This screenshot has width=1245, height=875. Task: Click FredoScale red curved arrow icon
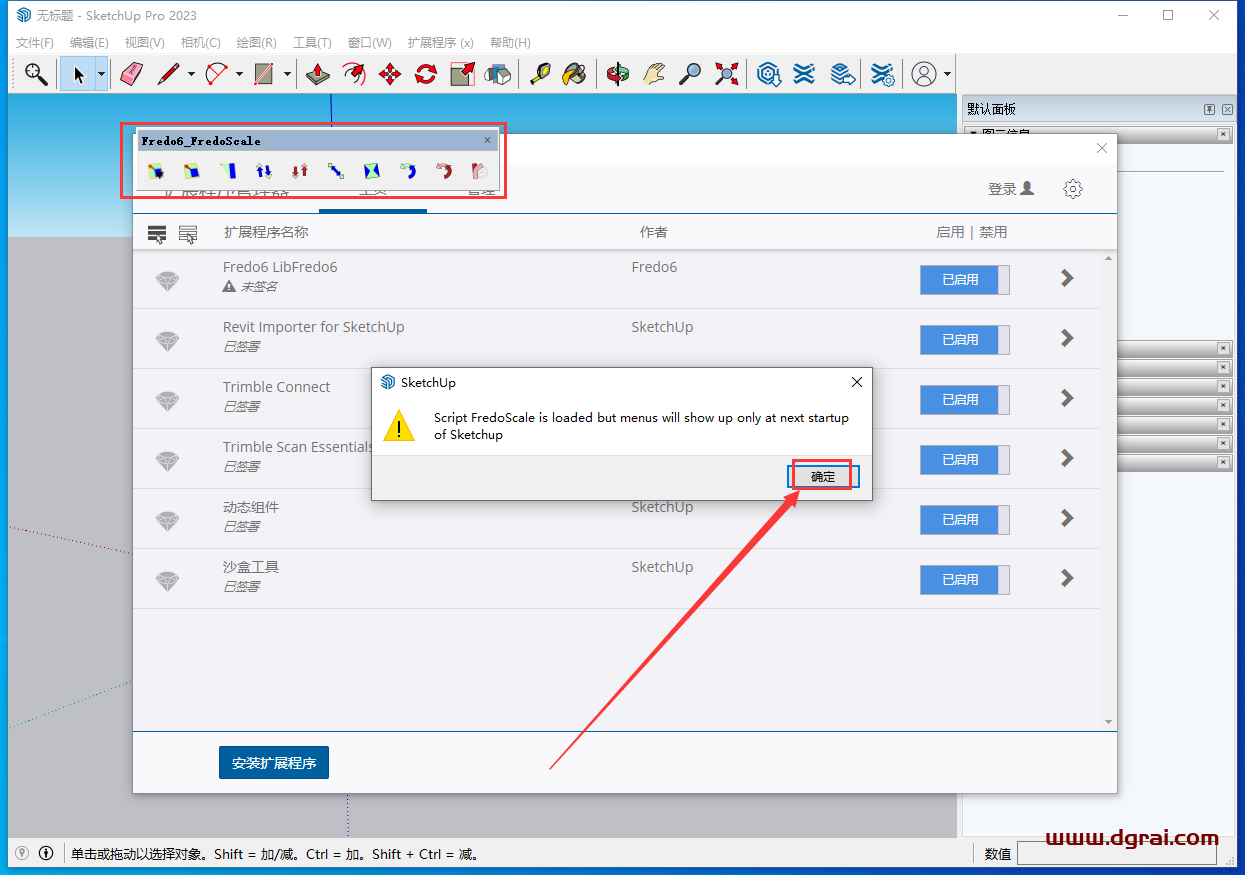[x=444, y=171]
